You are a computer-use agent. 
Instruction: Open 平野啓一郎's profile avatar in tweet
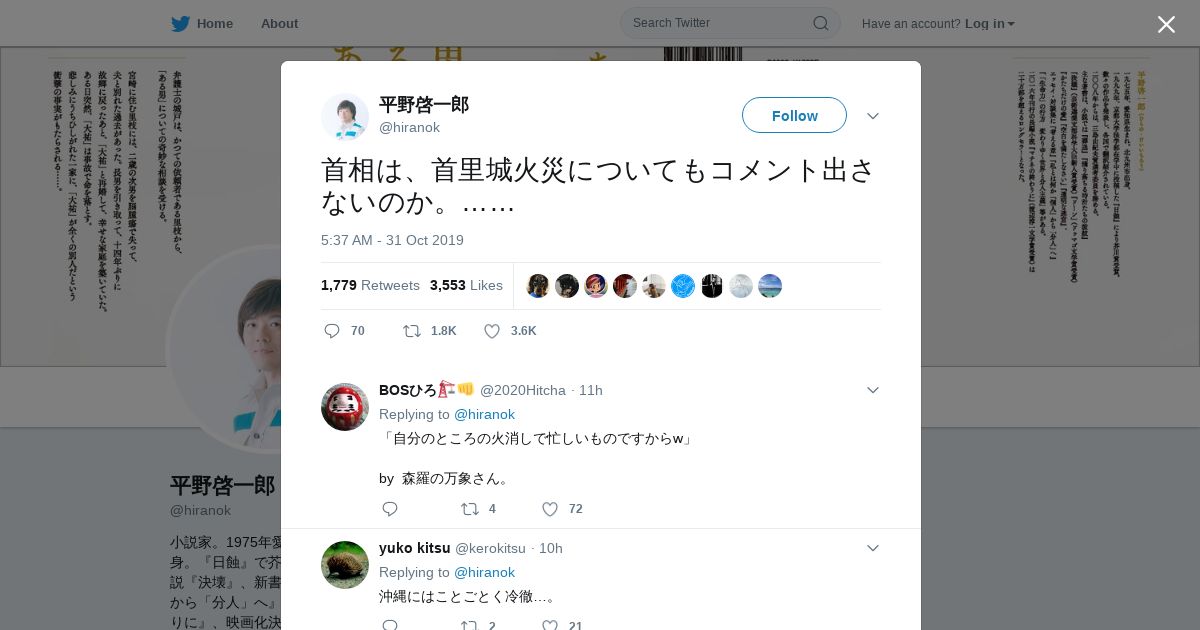[345, 117]
